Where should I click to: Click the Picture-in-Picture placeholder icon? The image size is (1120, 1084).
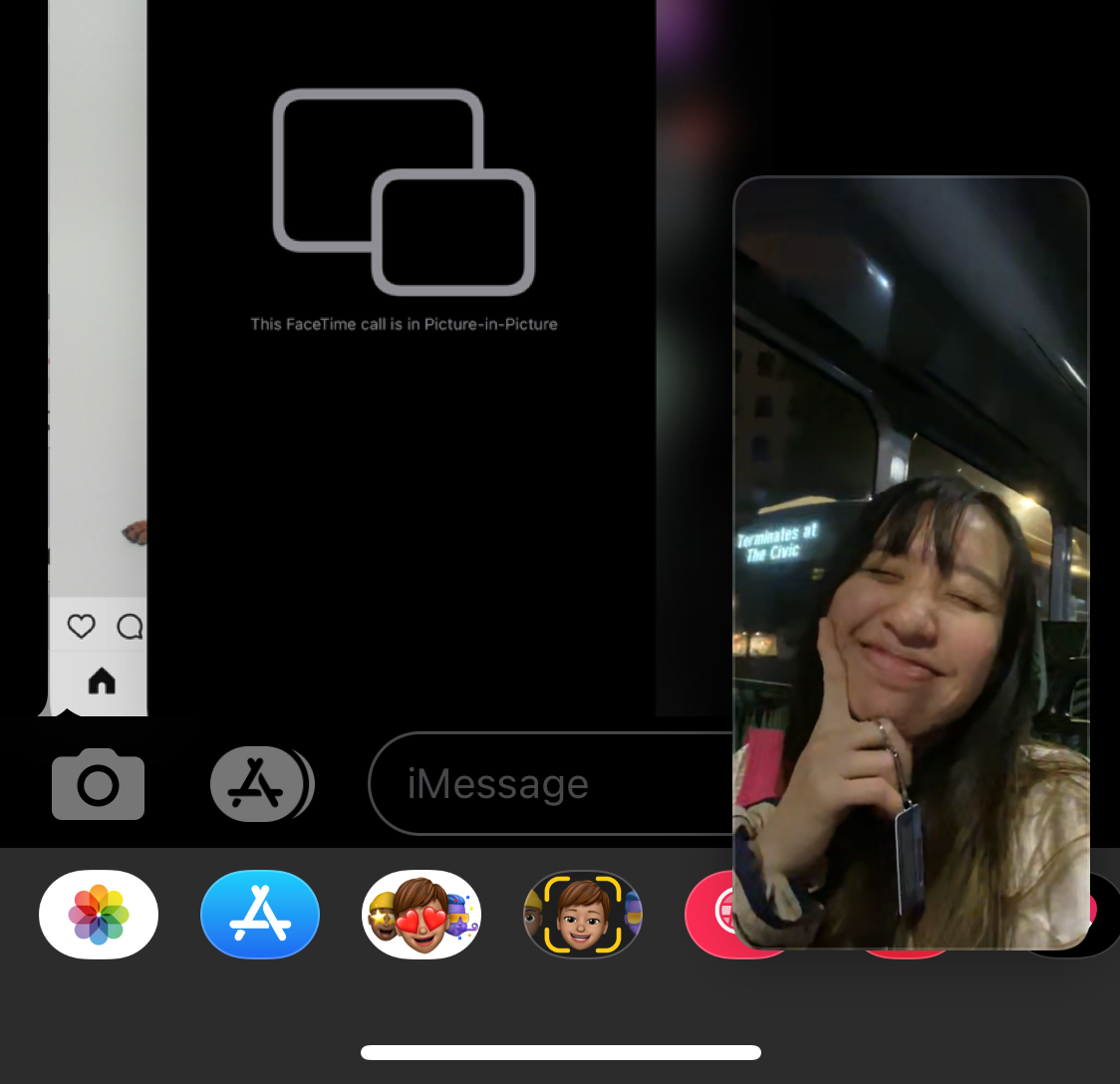[404, 192]
